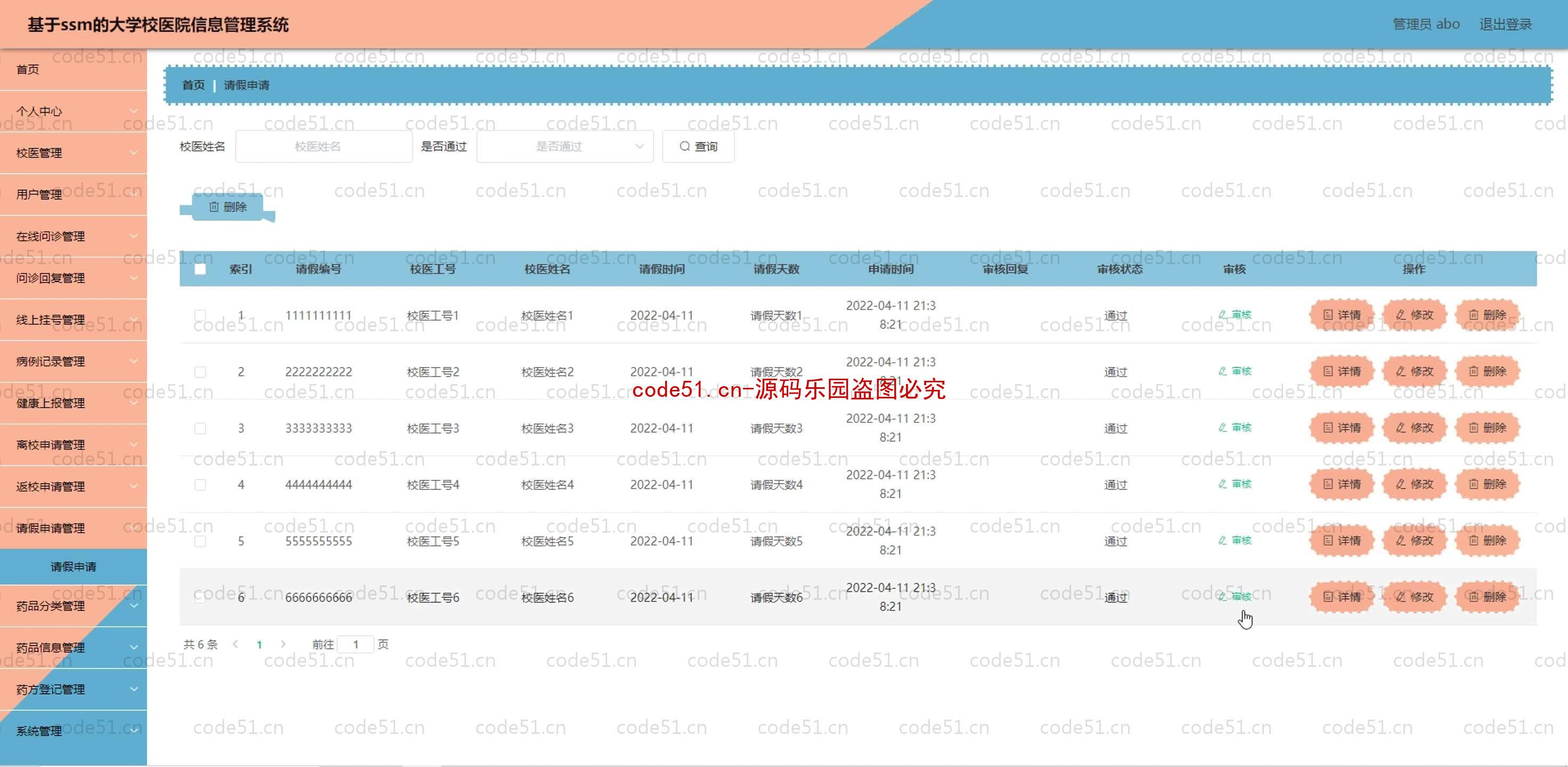Screen dimensions: 1568x767
Task: Delete row 6666666666
Action: tap(1487, 597)
